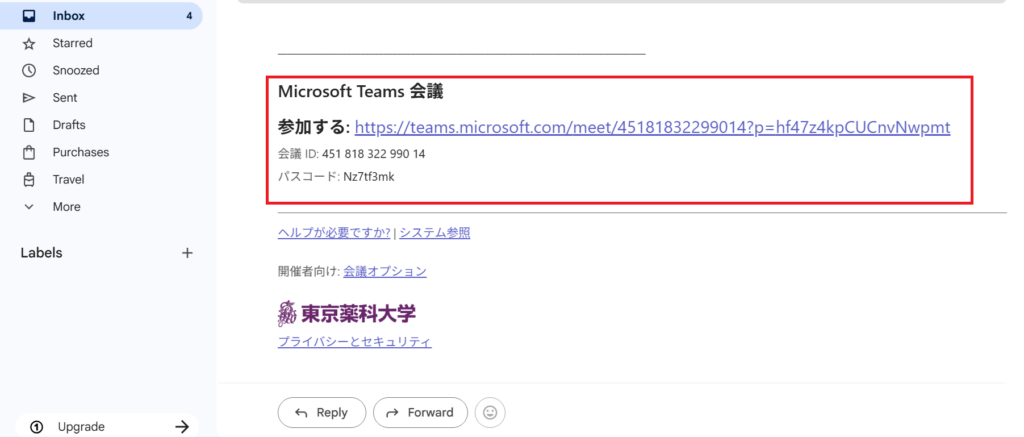Open the 会議オプション link

click(x=385, y=271)
